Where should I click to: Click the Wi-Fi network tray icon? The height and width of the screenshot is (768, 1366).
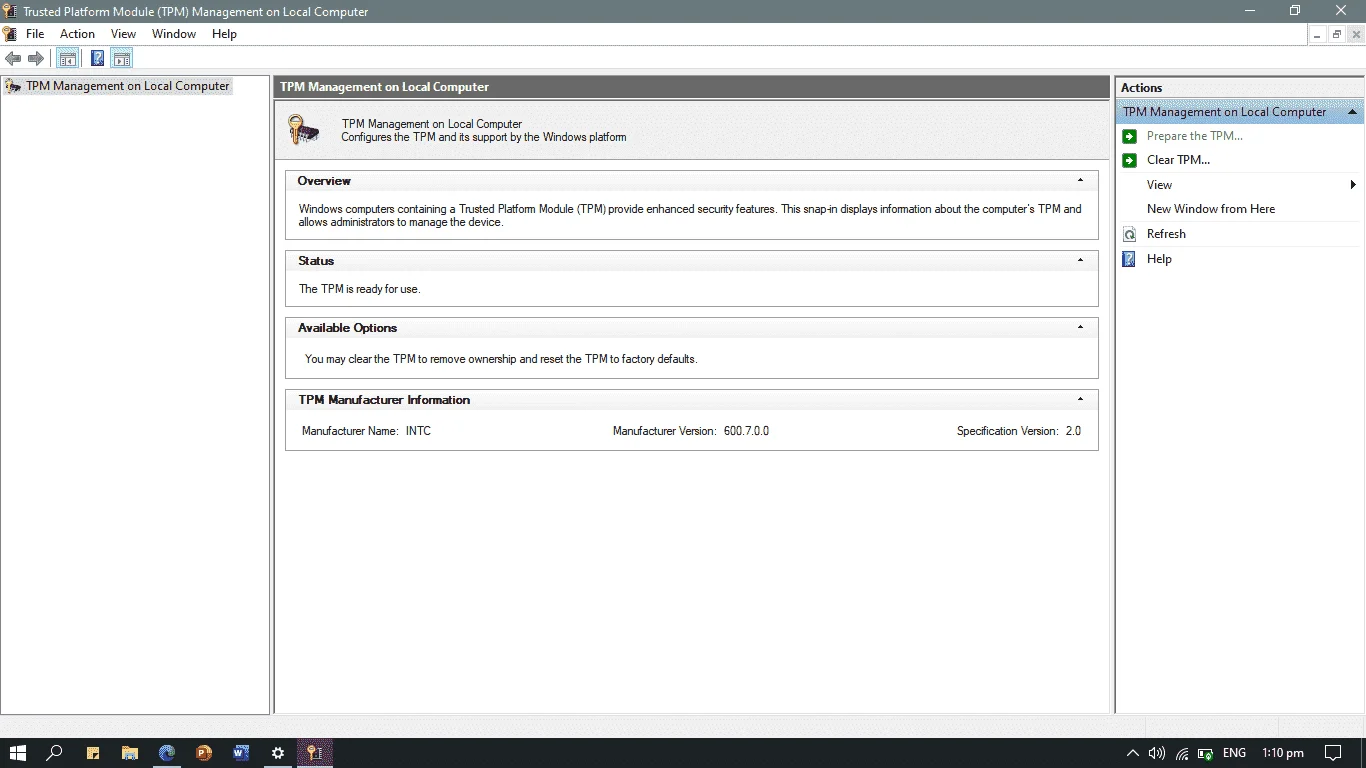(1182, 753)
